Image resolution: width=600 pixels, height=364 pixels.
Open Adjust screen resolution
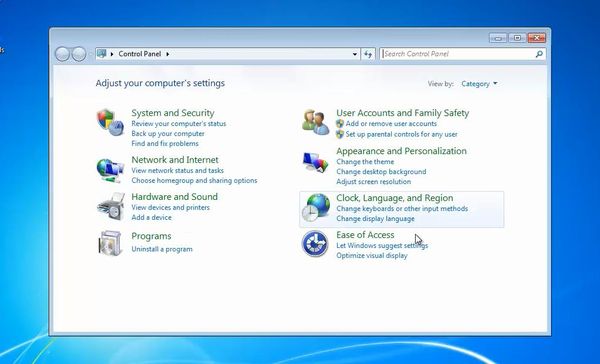373,182
